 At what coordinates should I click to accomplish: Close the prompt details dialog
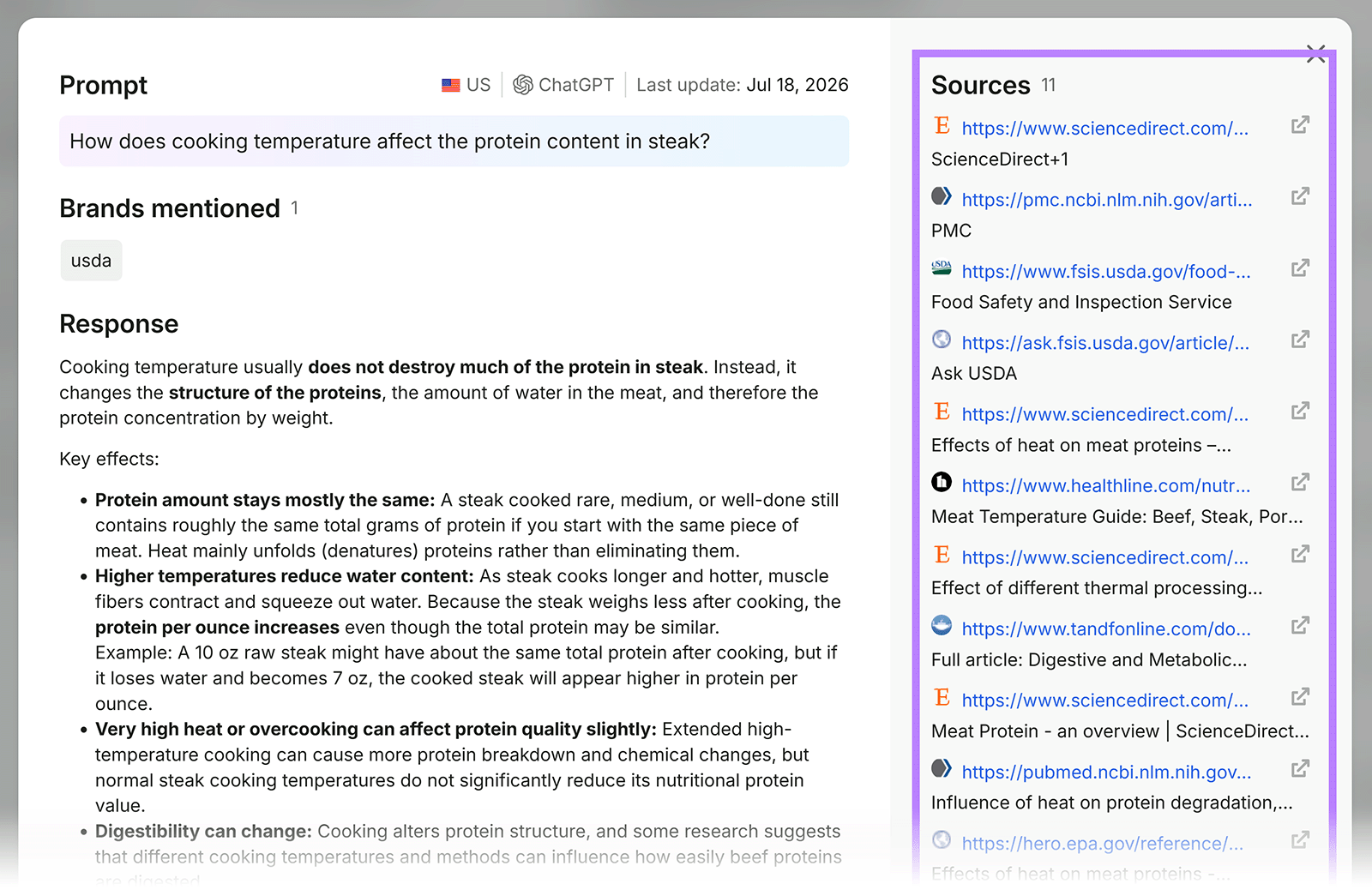tap(1316, 54)
